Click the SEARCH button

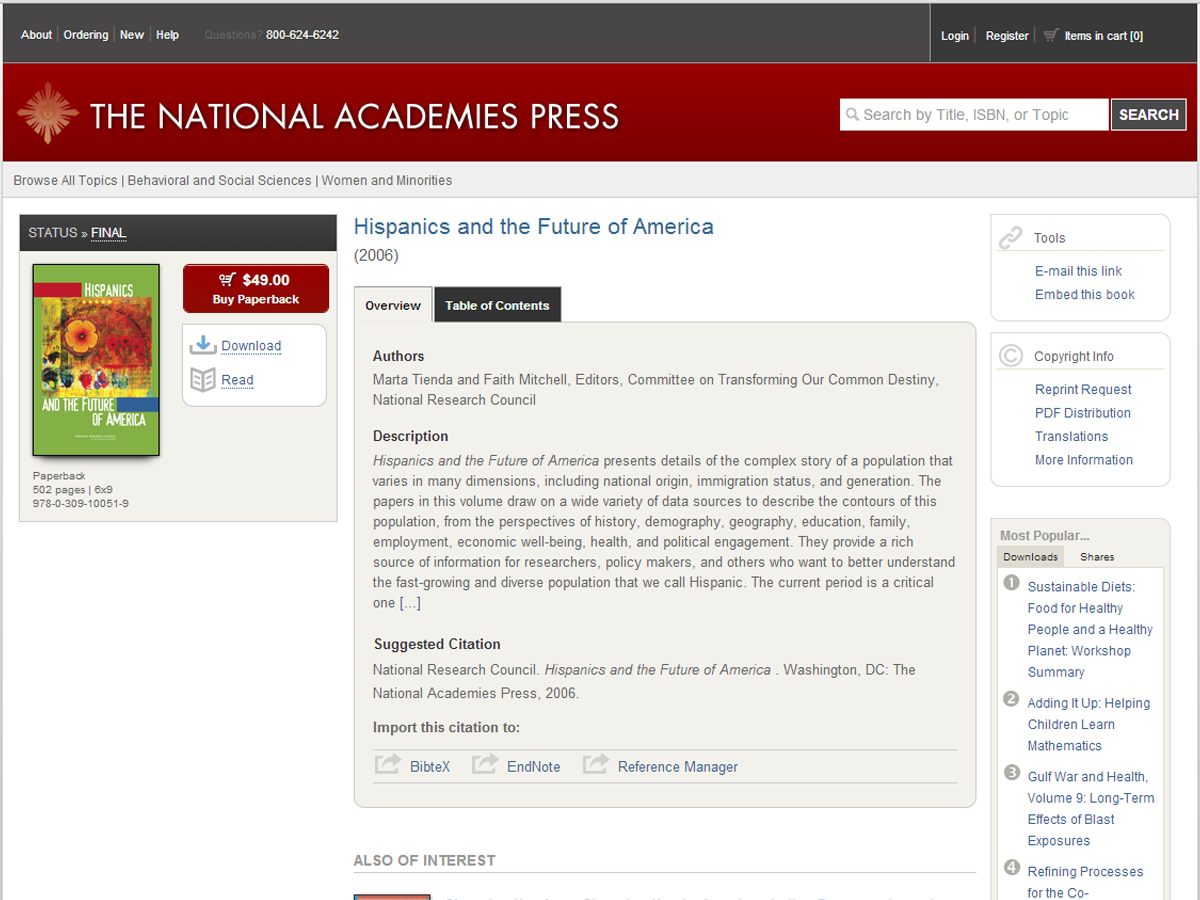1149,115
